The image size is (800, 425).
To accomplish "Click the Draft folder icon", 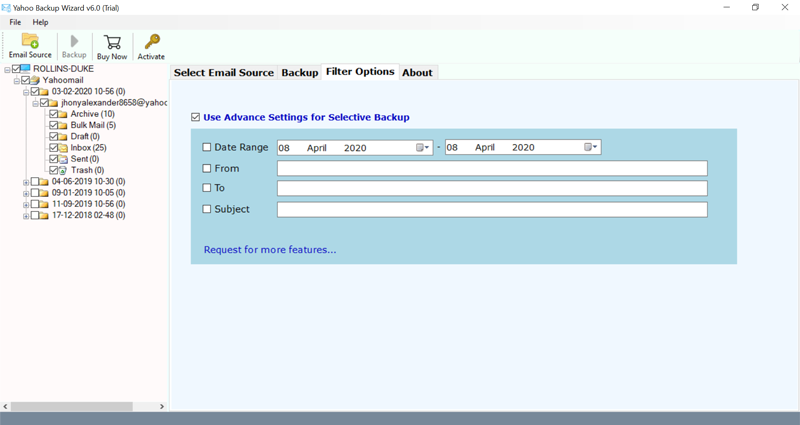I will click(x=63, y=136).
